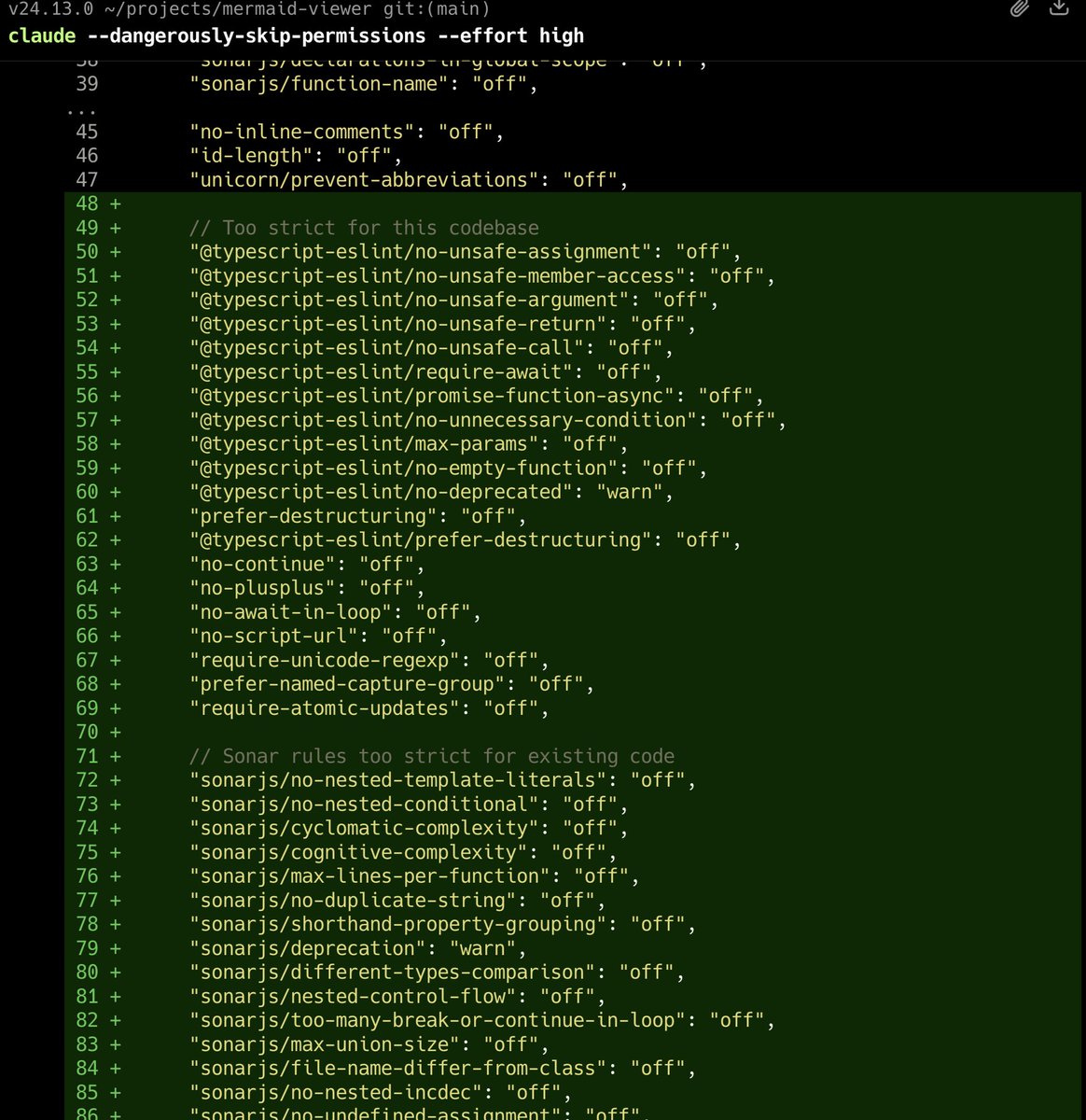Select the "require-unicode-regexp" rule line
The height and width of the screenshot is (1120, 1086).
369,661
